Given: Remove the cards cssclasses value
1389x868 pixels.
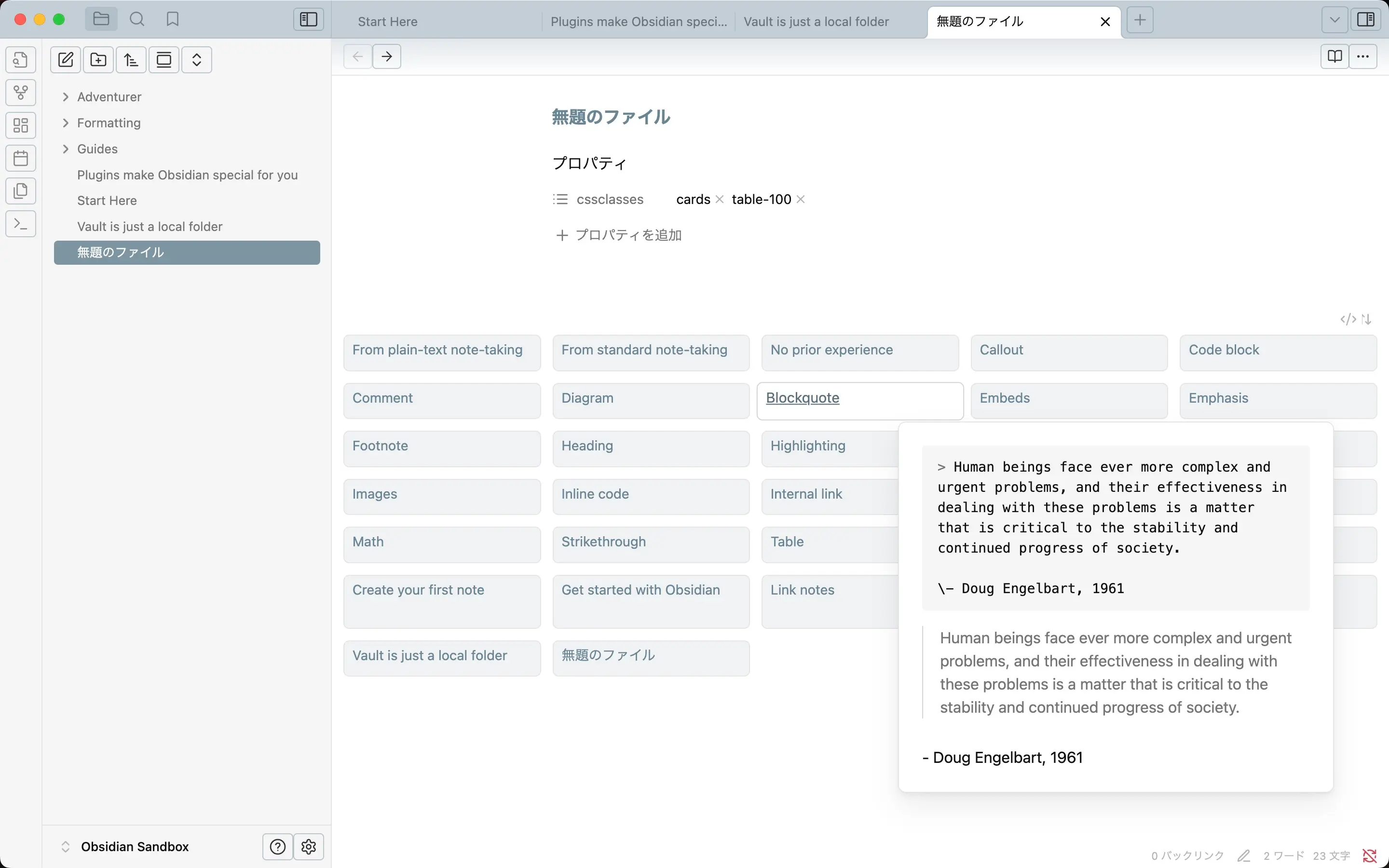Looking at the screenshot, I should coord(719,199).
